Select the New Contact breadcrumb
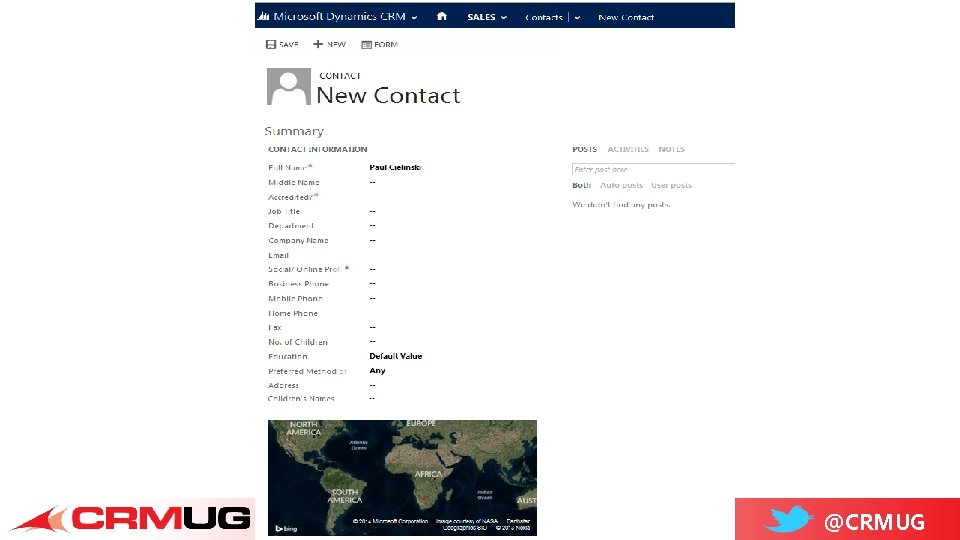Viewport: 960px width, 540px height. (x=626, y=17)
